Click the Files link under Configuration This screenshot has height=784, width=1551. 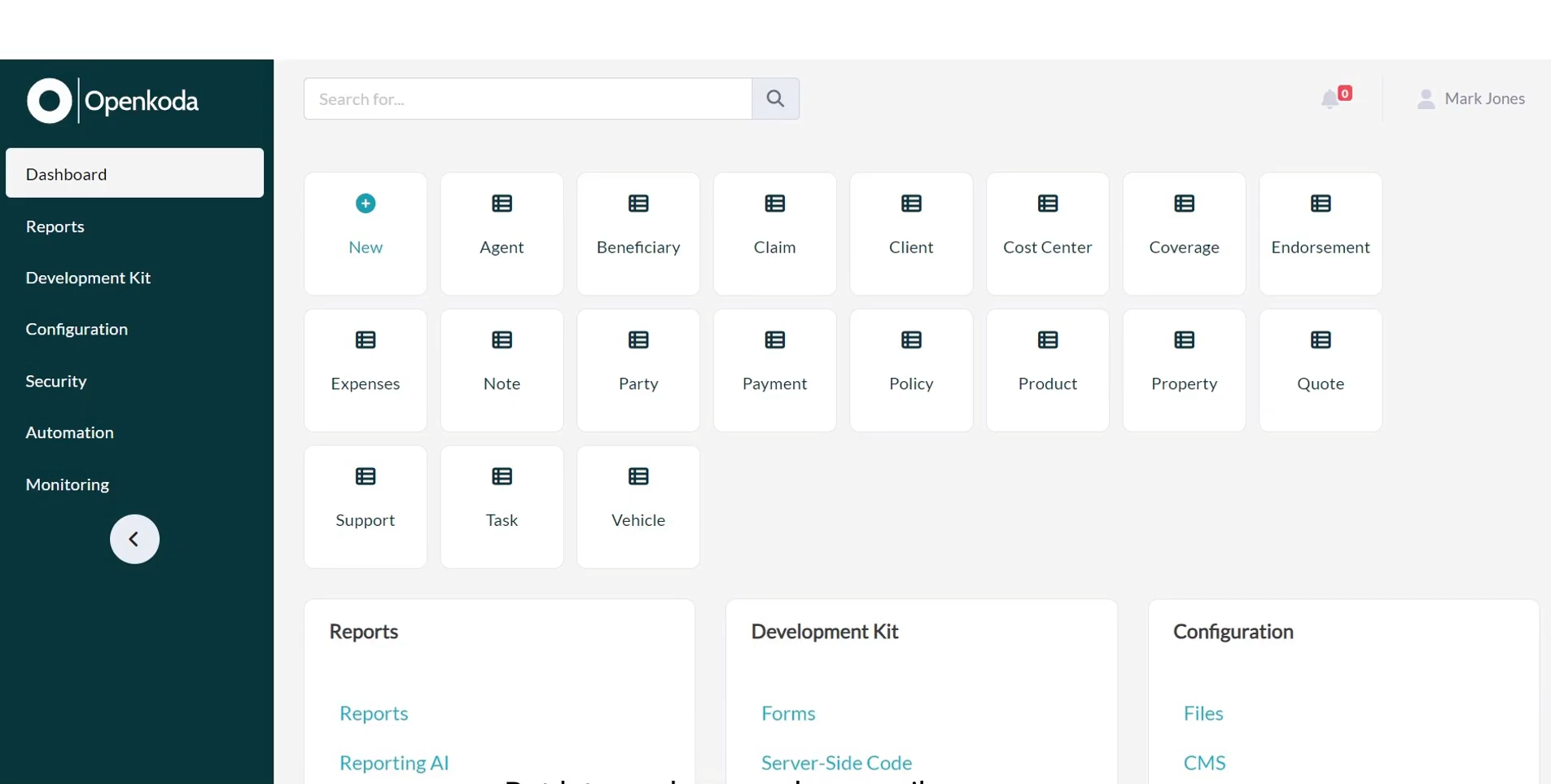(1203, 713)
